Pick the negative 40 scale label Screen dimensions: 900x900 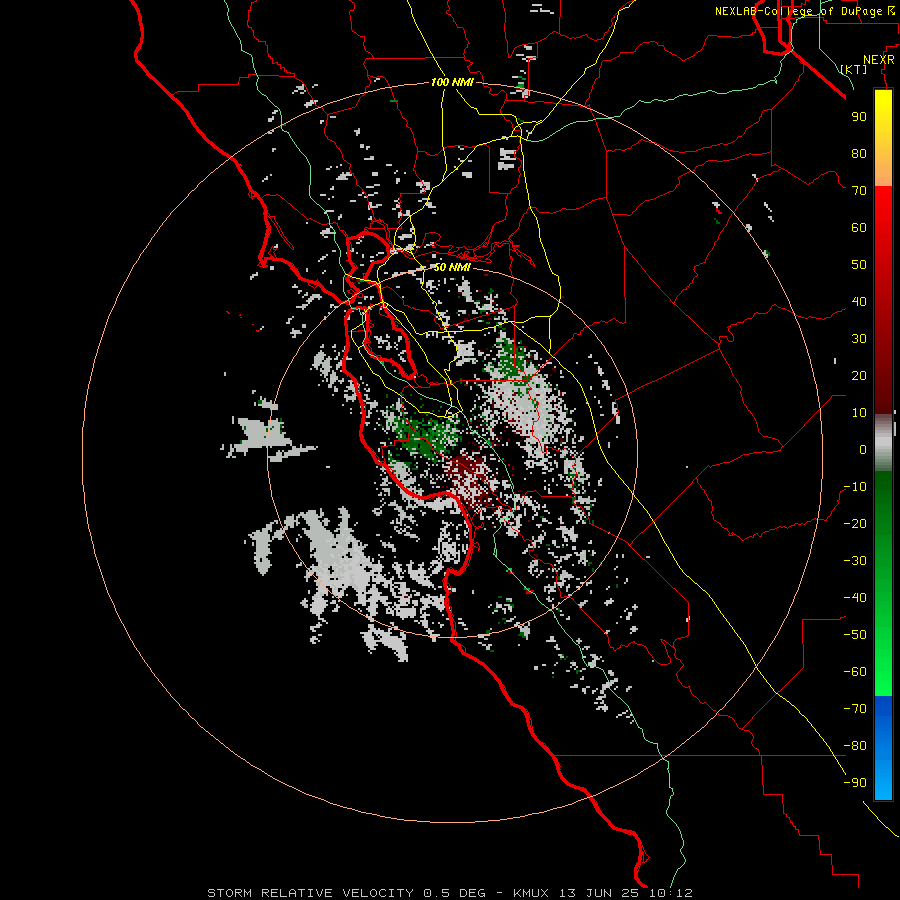855,598
